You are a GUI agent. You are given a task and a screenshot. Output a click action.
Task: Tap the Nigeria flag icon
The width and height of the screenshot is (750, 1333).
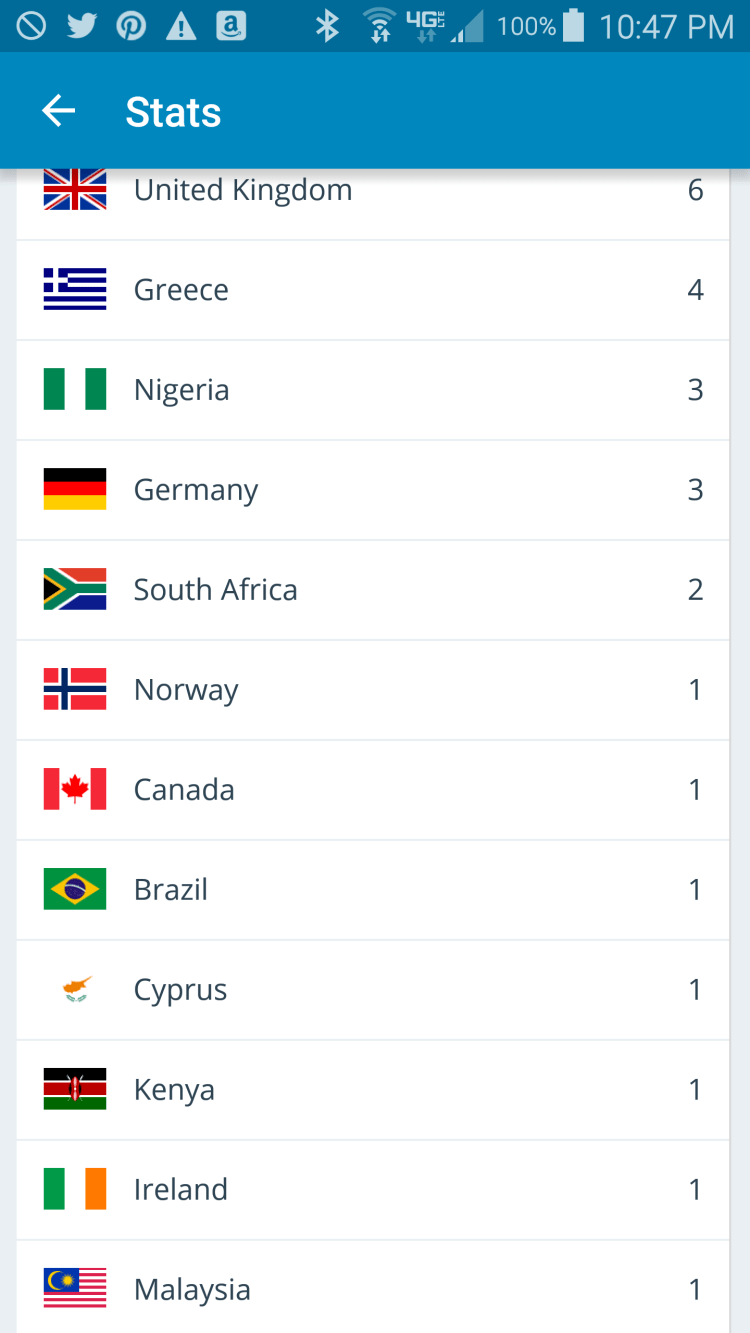pyautogui.click(x=75, y=389)
